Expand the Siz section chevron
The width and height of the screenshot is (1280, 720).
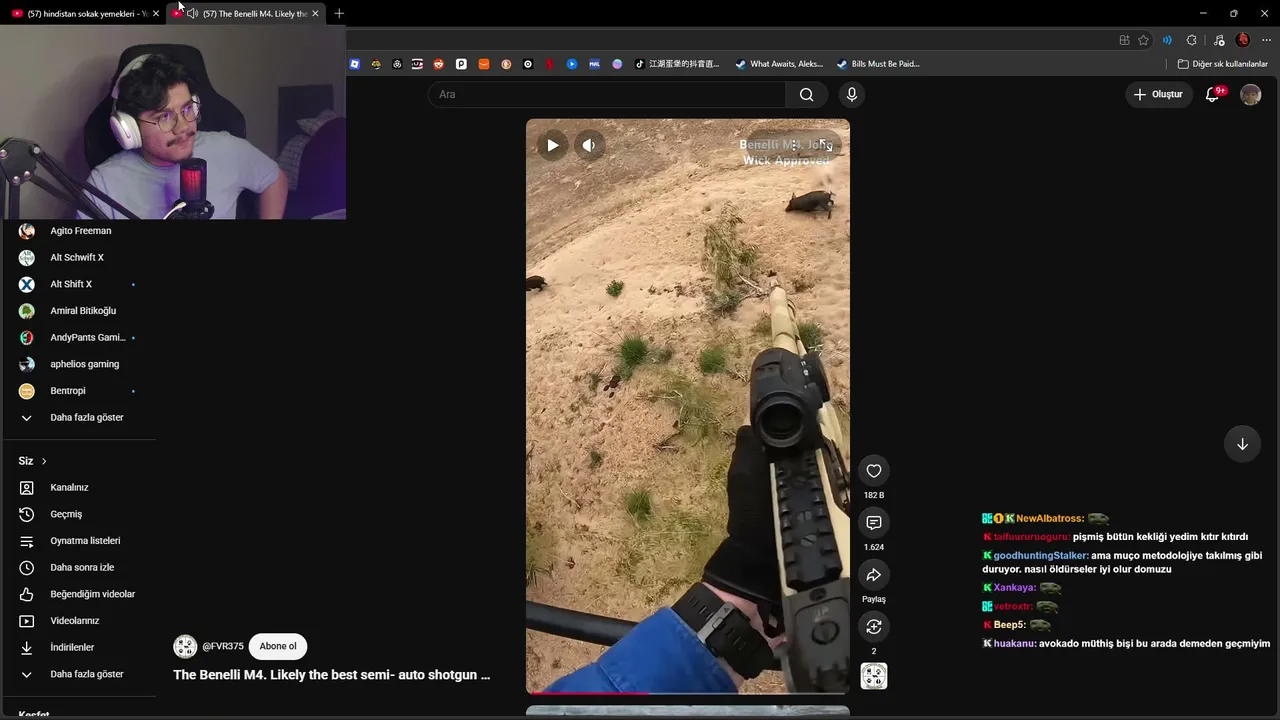(x=44, y=461)
